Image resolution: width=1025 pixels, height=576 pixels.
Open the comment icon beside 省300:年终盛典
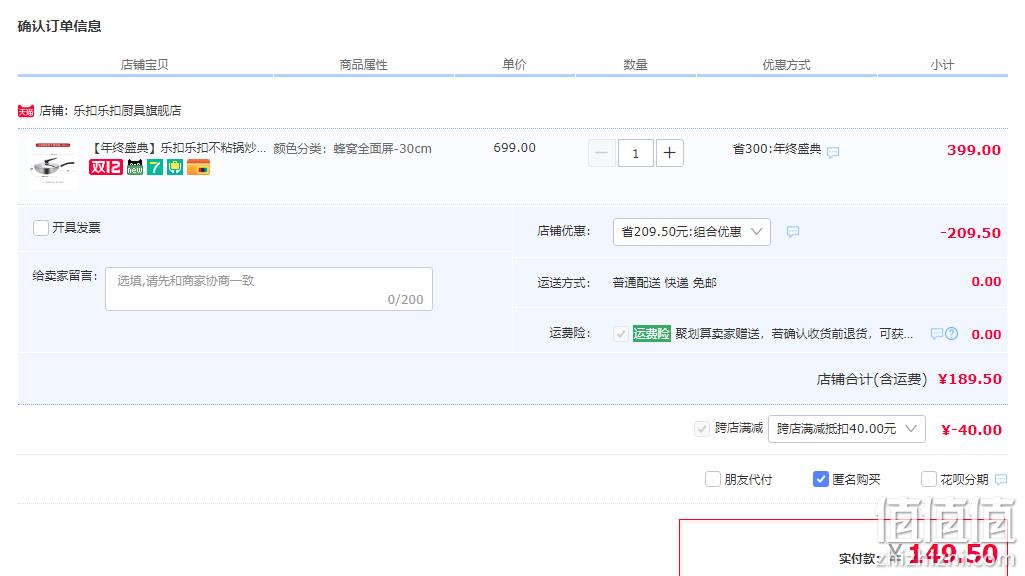point(833,152)
